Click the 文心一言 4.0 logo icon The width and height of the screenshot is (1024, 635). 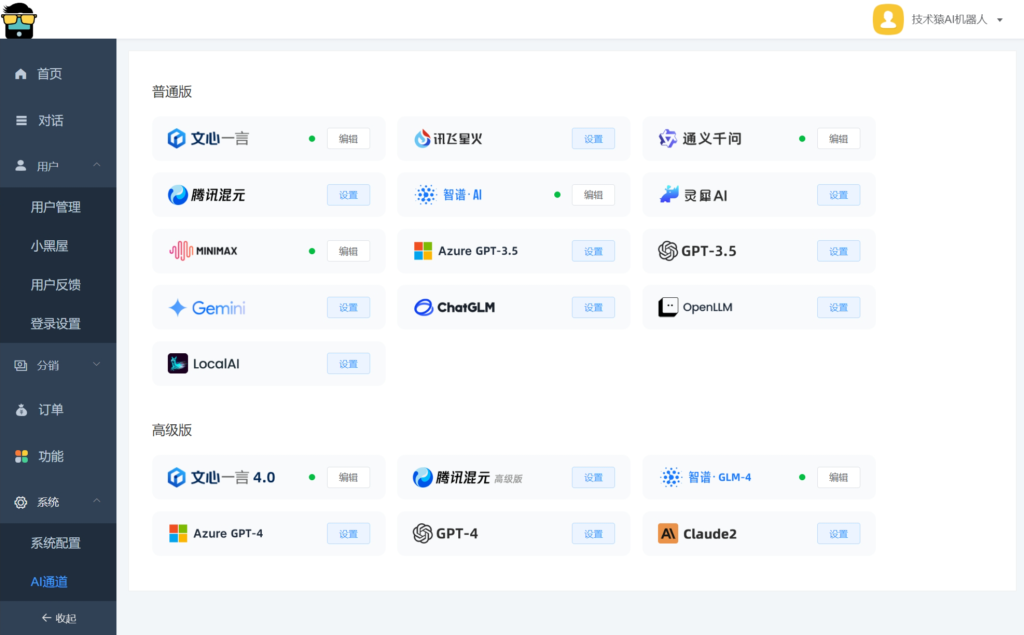point(176,478)
